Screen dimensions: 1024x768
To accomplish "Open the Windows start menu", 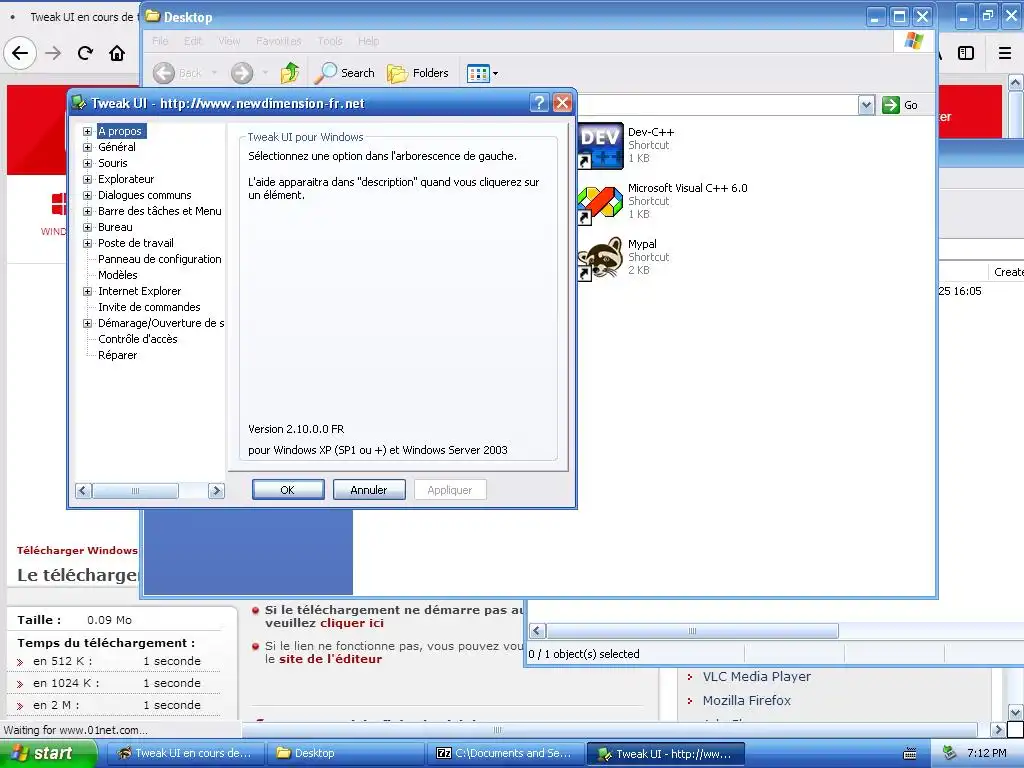I will [47, 753].
